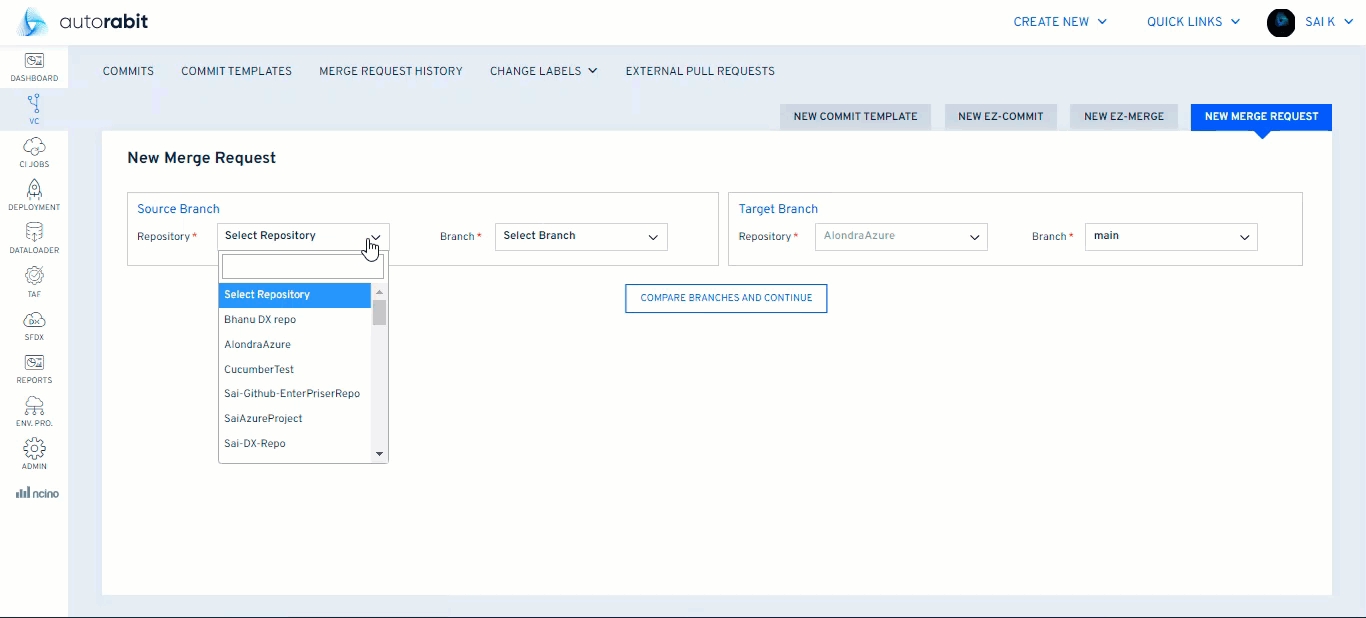Open the SFDX sidebar icon
Image resolution: width=1366 pixels, height=618 pixels.
coord(34,322)
